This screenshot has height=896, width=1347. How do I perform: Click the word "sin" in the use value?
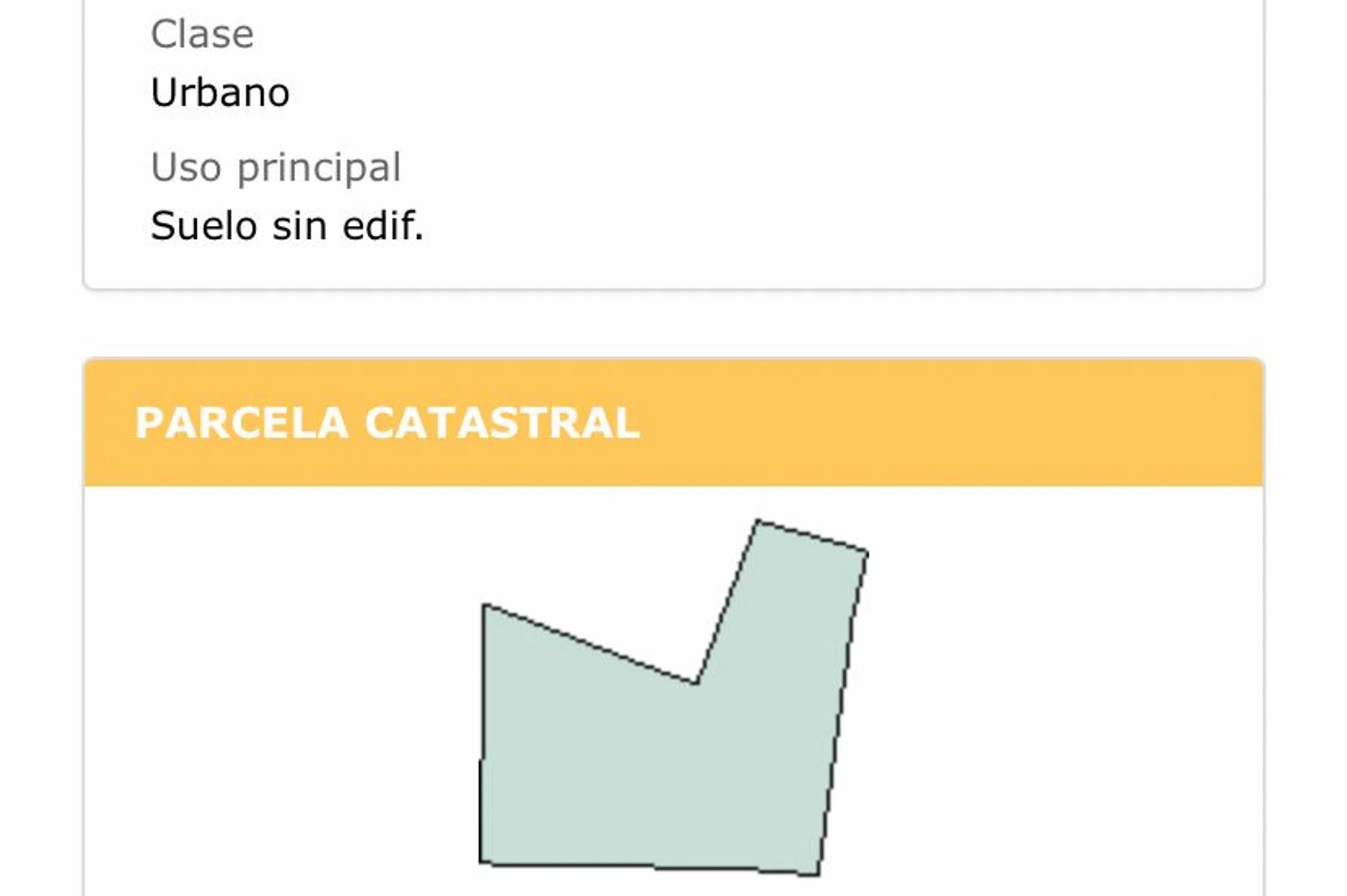[x=299, y=226]
